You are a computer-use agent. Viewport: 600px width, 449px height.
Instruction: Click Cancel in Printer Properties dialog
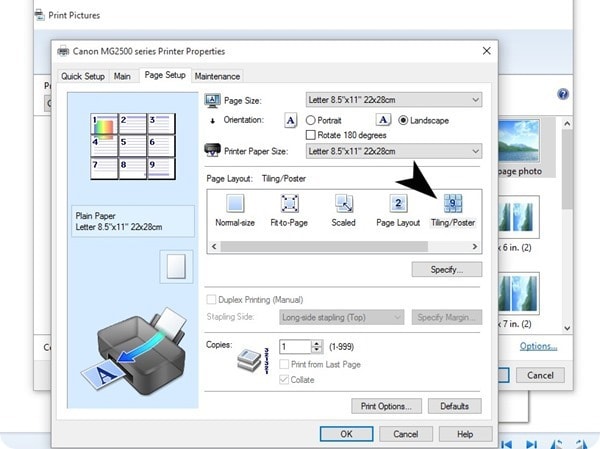click(406, 434)
